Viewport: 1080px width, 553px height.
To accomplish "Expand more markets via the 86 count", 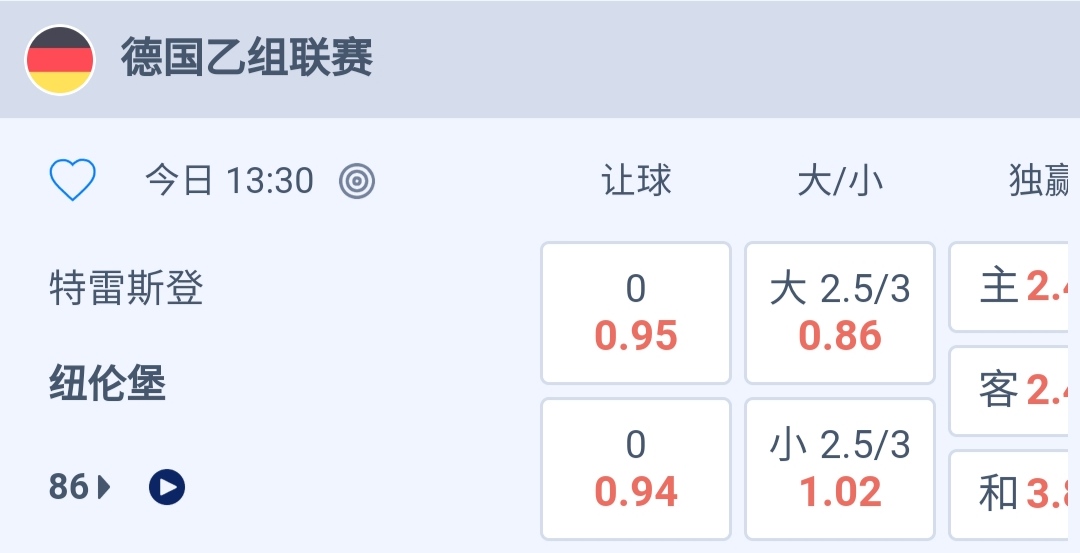I will (69, 487).
